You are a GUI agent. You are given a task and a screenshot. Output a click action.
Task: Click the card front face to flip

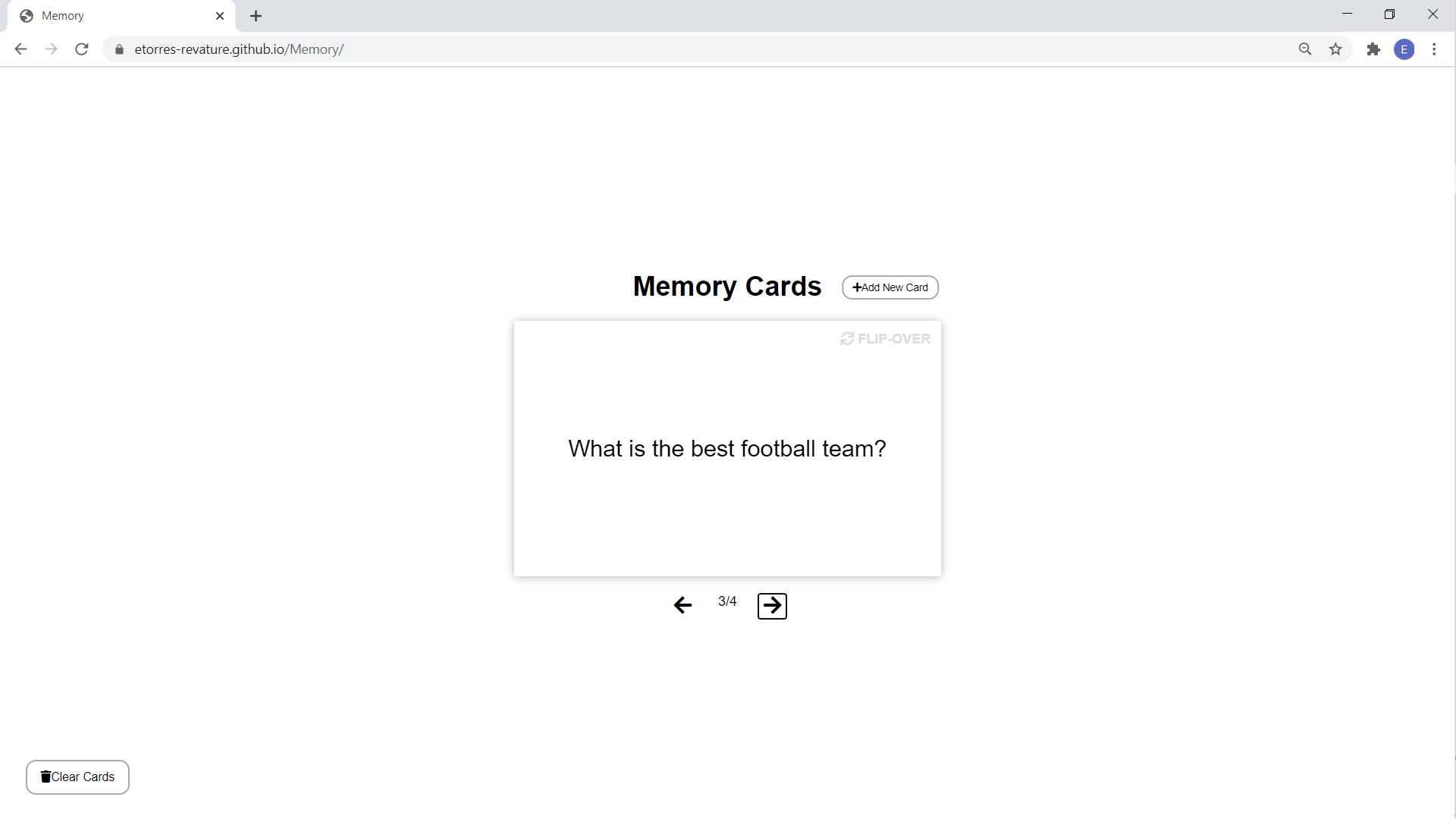click(727, 448)
